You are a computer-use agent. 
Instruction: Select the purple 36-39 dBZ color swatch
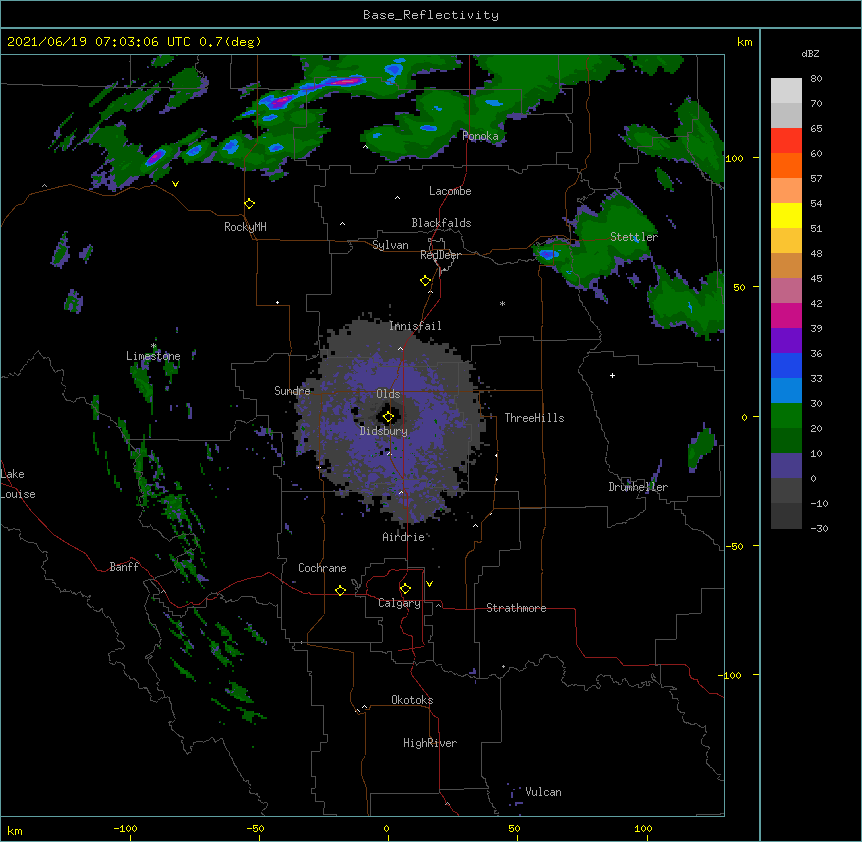pos(786,341)
